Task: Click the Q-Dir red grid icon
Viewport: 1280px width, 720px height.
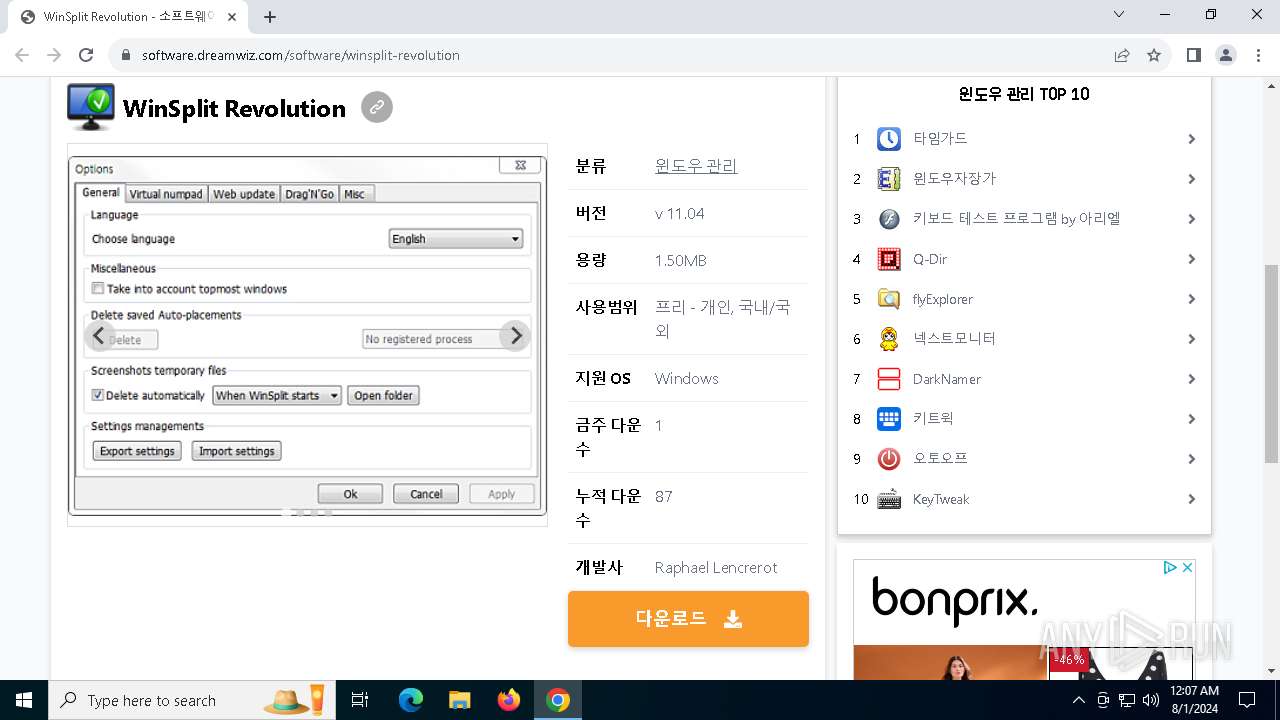Action: [889, 259]
